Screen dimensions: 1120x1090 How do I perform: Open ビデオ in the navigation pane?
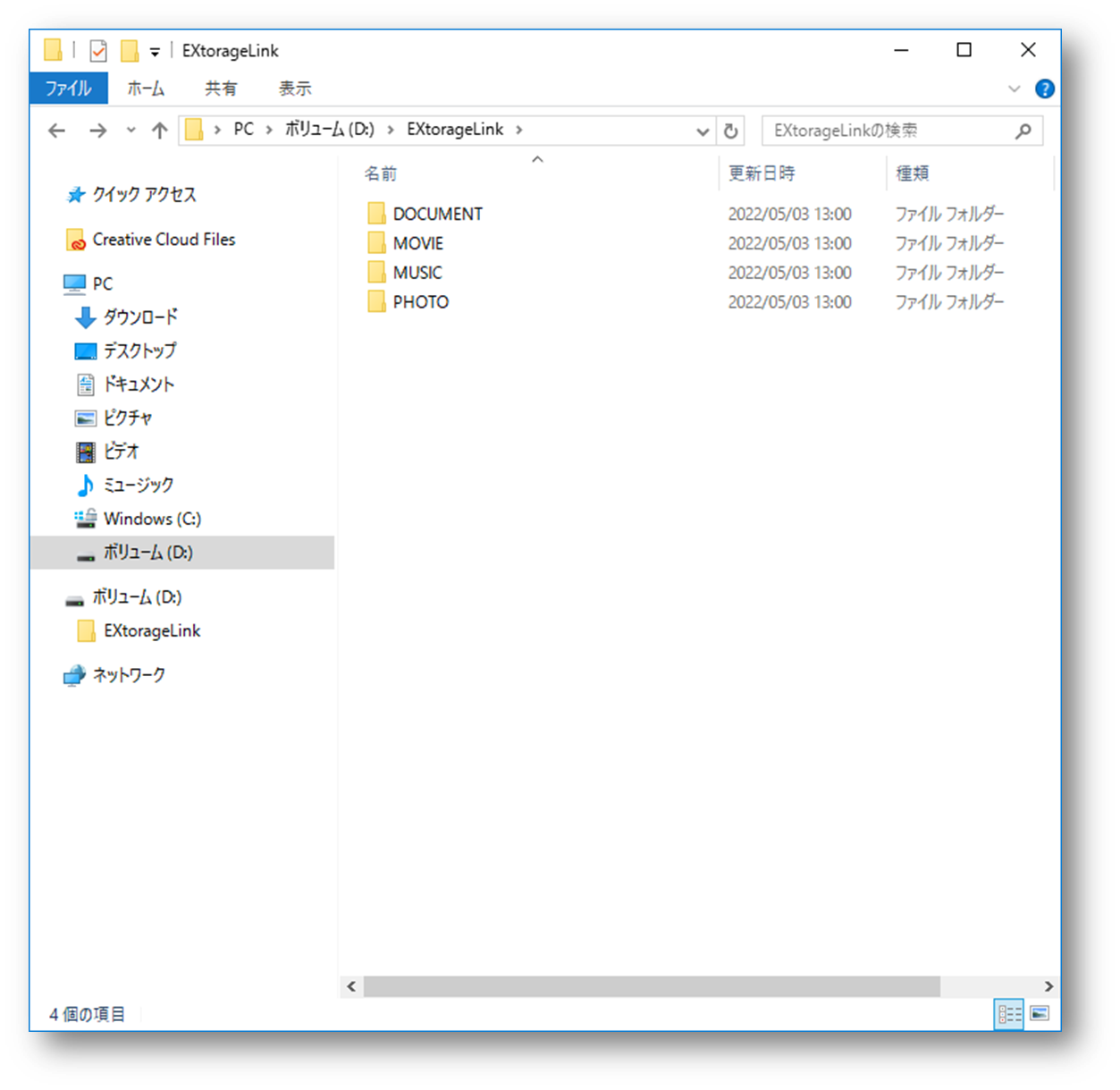point(121,452)
